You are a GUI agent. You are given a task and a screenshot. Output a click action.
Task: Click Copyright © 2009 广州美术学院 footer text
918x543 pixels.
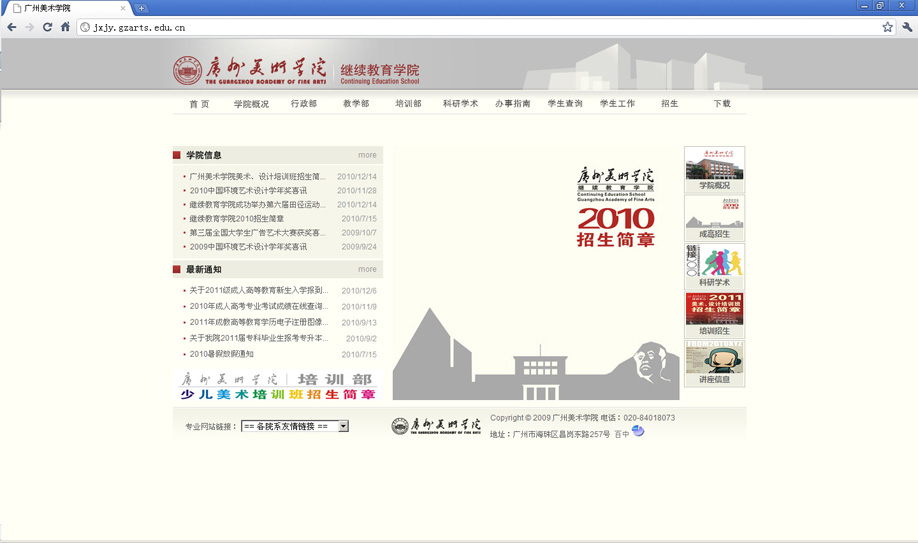(544, 418)
